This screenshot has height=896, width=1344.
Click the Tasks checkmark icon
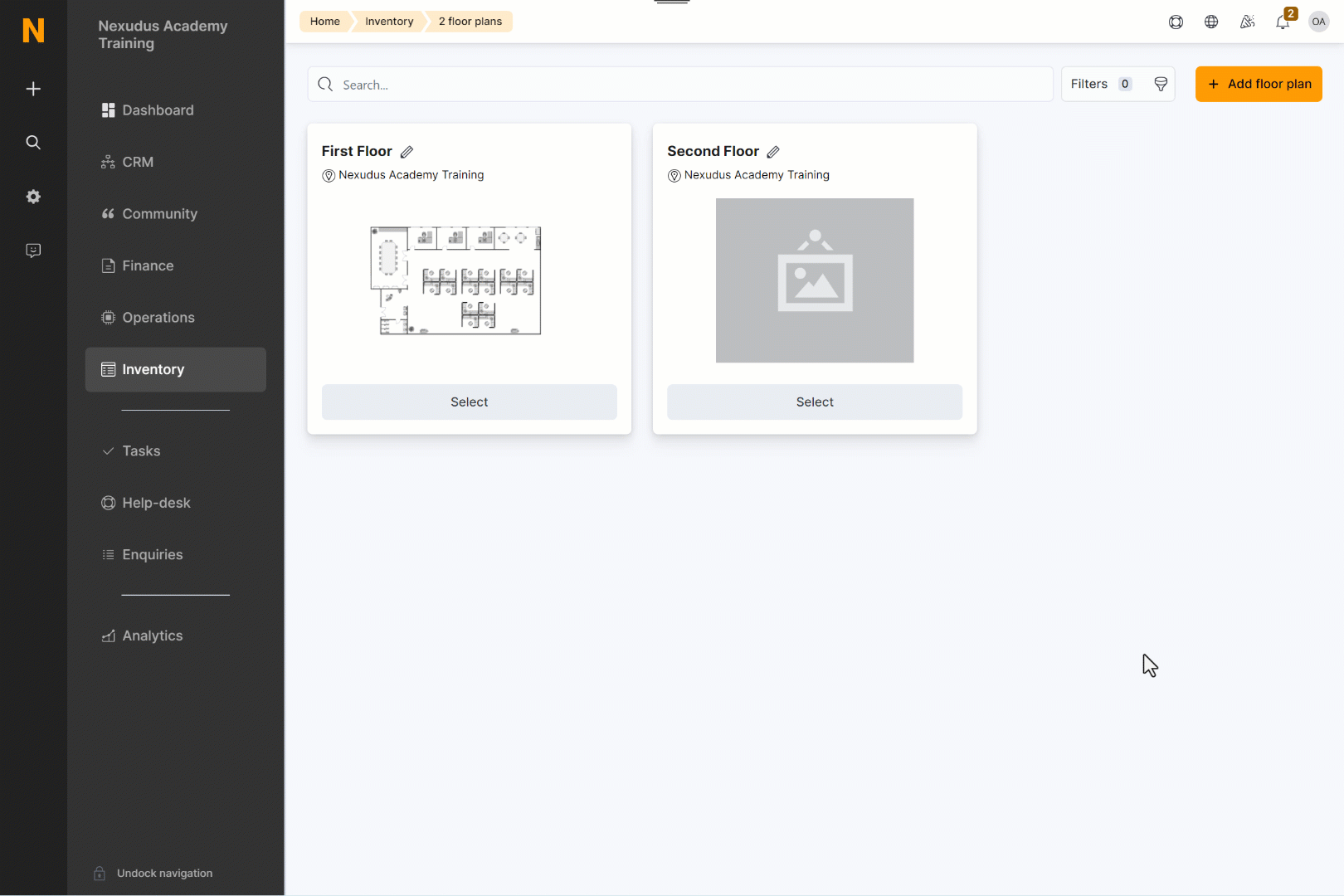(x=108, y=451)
